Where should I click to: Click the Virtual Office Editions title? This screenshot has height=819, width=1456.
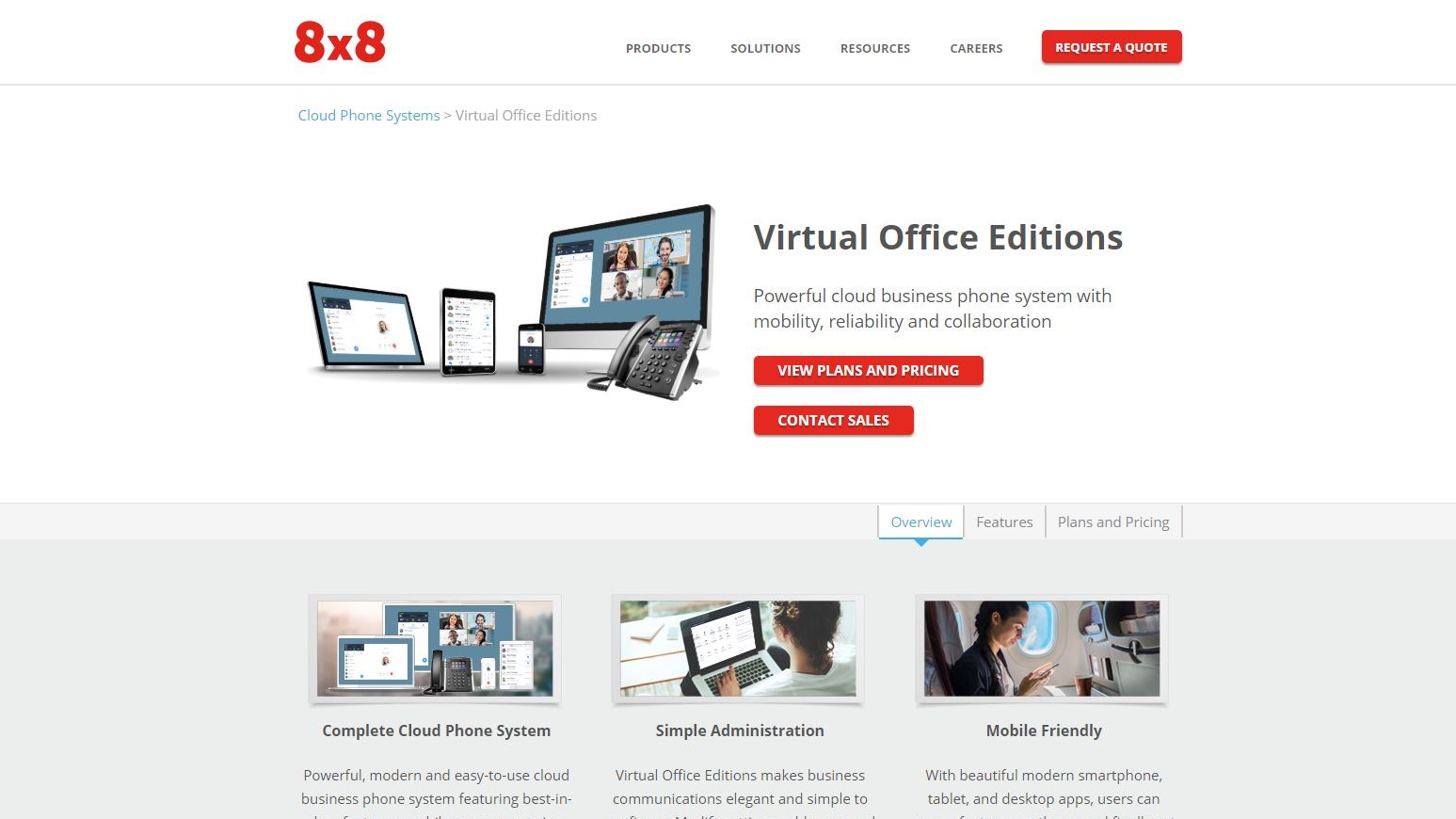click(938, 237)
